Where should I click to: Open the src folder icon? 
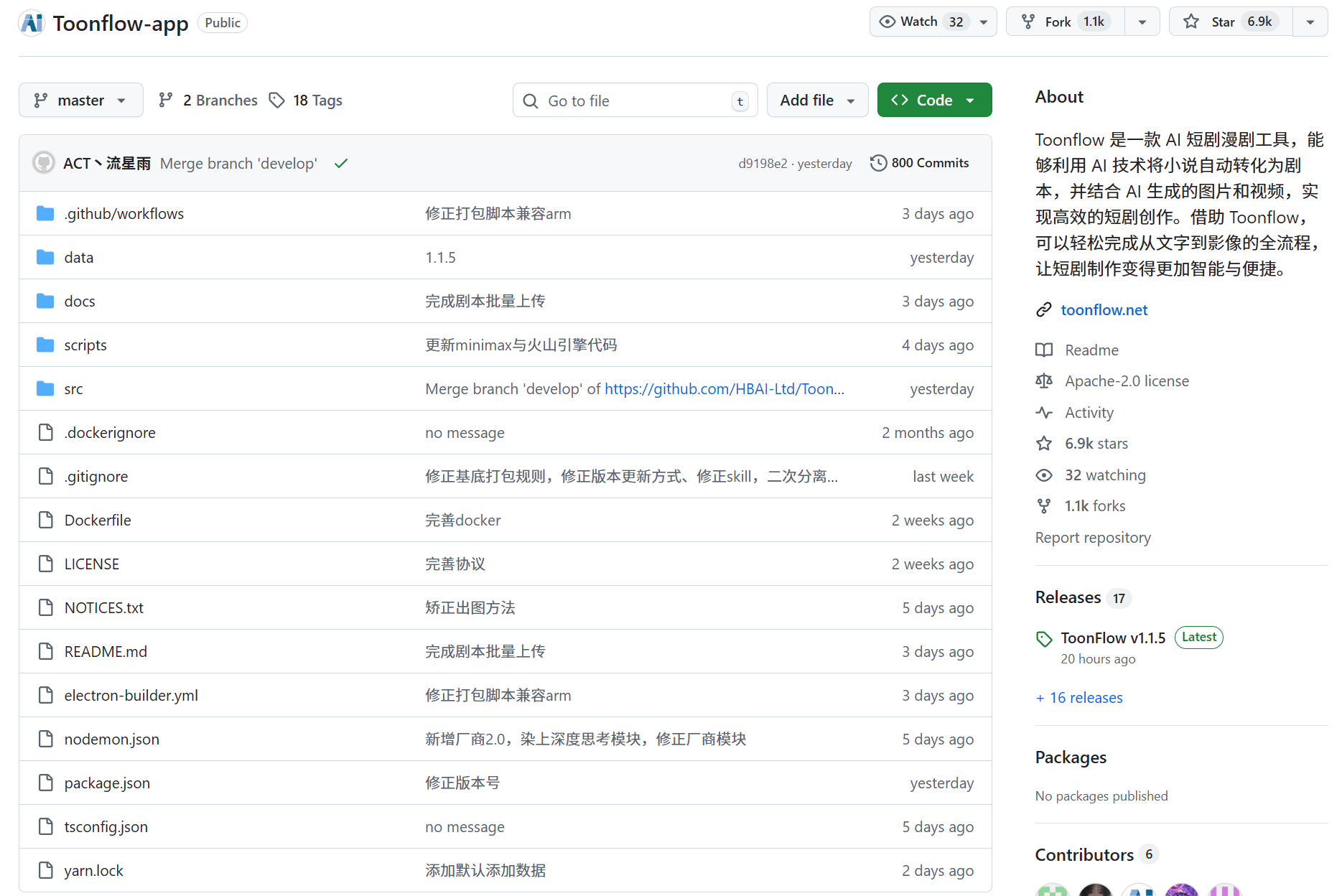pyautogui.click(x=45, y=388)
